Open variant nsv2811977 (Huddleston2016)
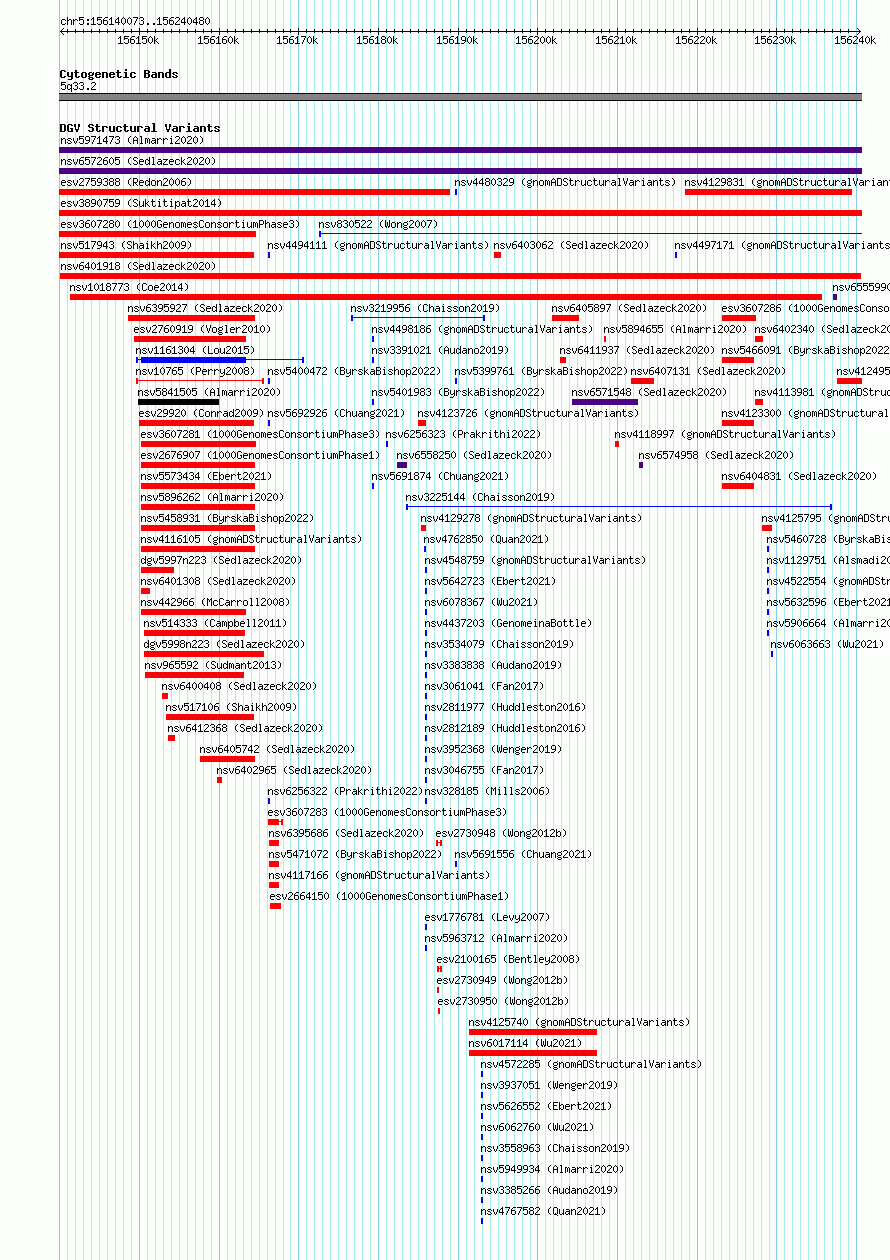Image resolution: width=890 pixels, height=1260 pixels. (x=505, y=707)
